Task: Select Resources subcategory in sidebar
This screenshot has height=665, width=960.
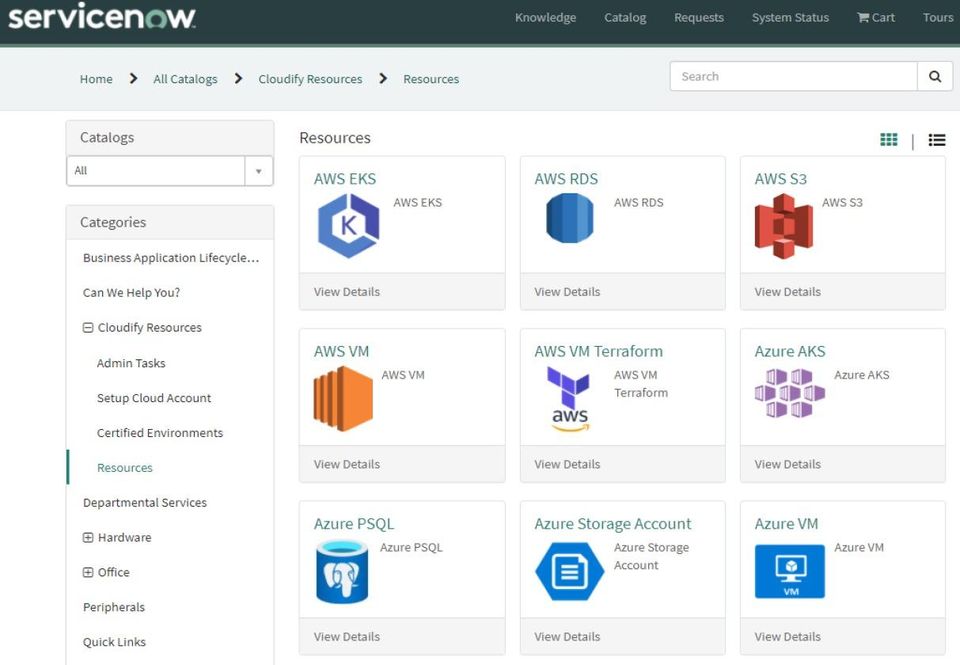Action: 125,468
